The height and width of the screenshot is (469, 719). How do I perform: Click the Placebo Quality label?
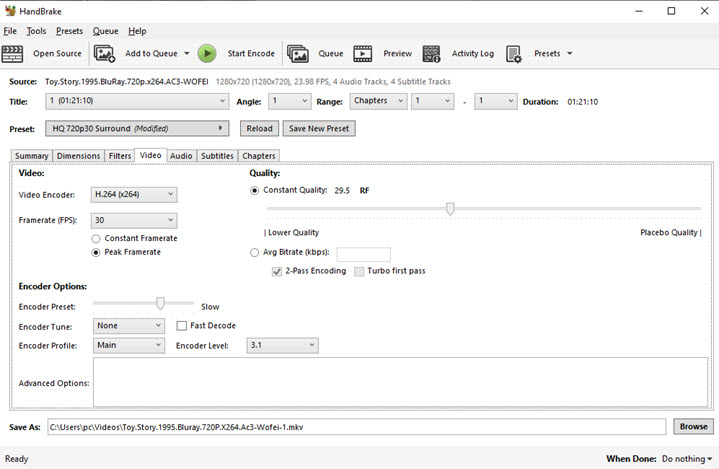[669, 232]
